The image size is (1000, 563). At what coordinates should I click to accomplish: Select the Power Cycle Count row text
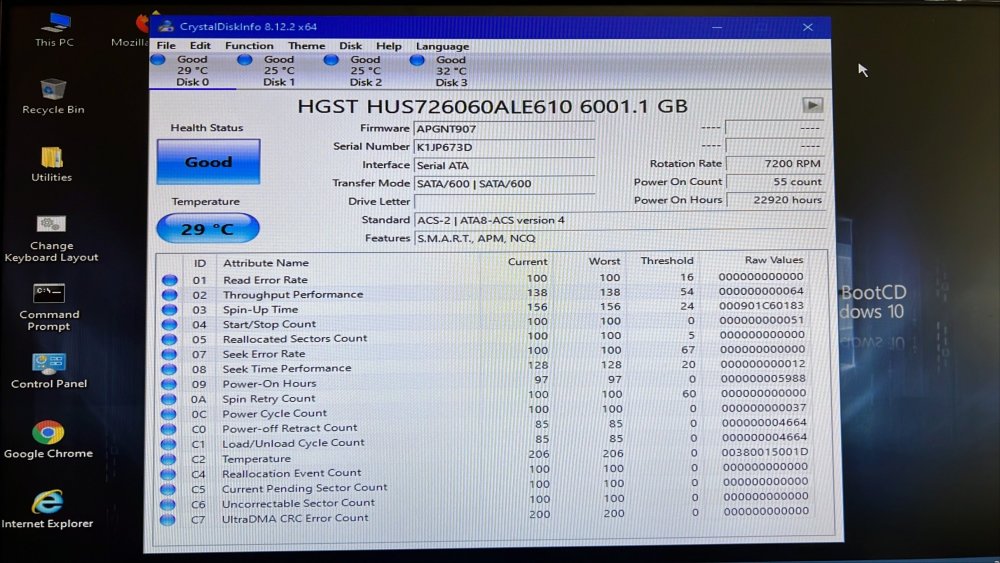click(x=274, y=413)
